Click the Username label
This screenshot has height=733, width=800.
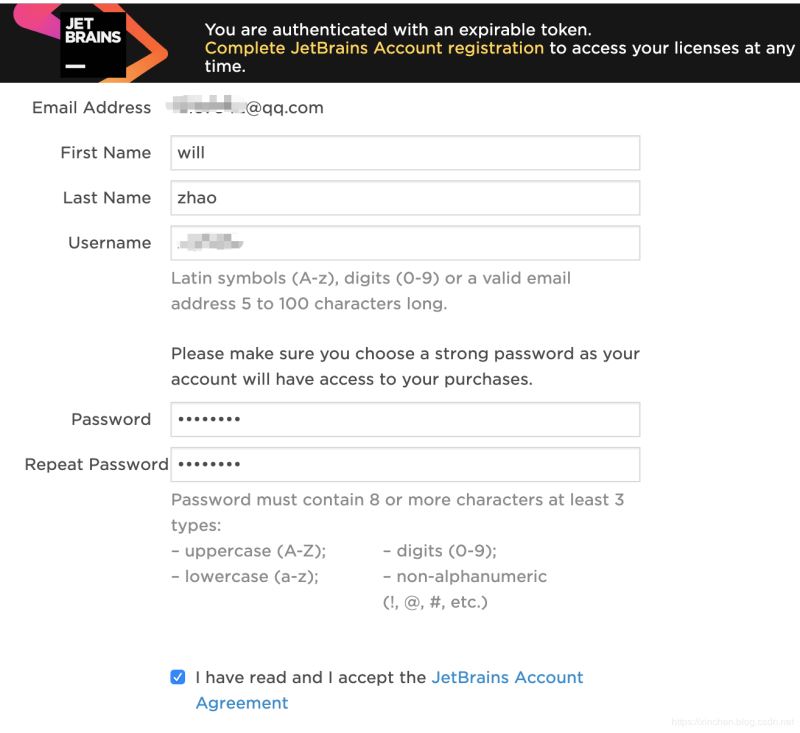pos(109,242)
